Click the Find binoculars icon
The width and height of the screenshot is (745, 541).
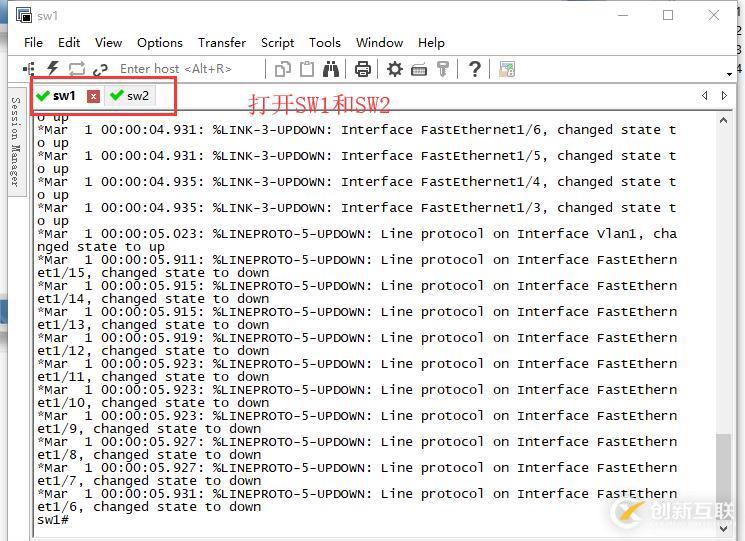[331, 69]
